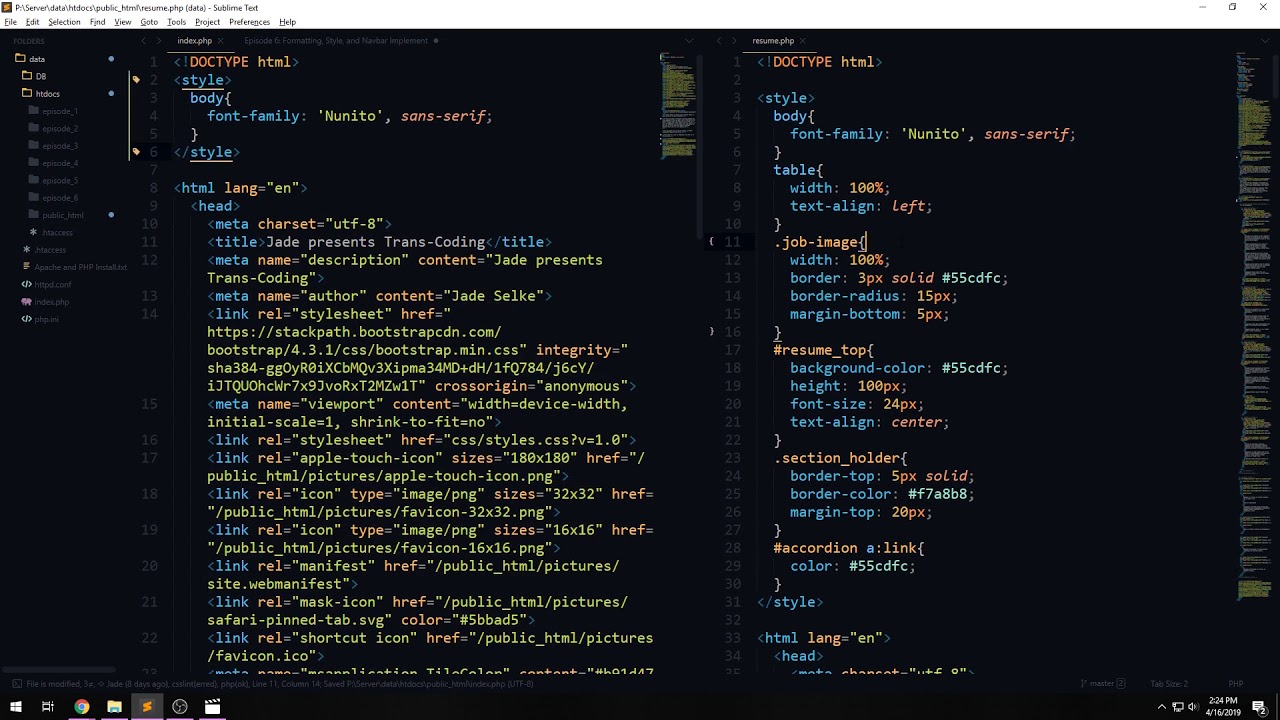Switch to the Episode 6 Formatting tab
1280x720 pixels.
(x=336, y=41)
